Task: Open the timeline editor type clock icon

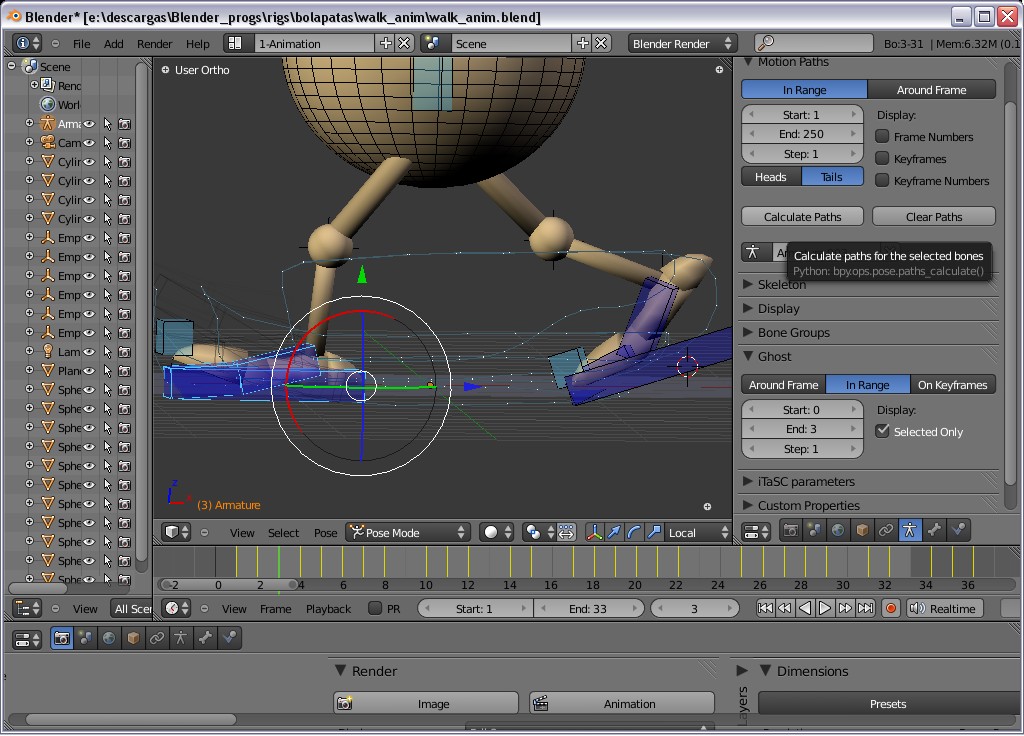Action: coord(176,609)
